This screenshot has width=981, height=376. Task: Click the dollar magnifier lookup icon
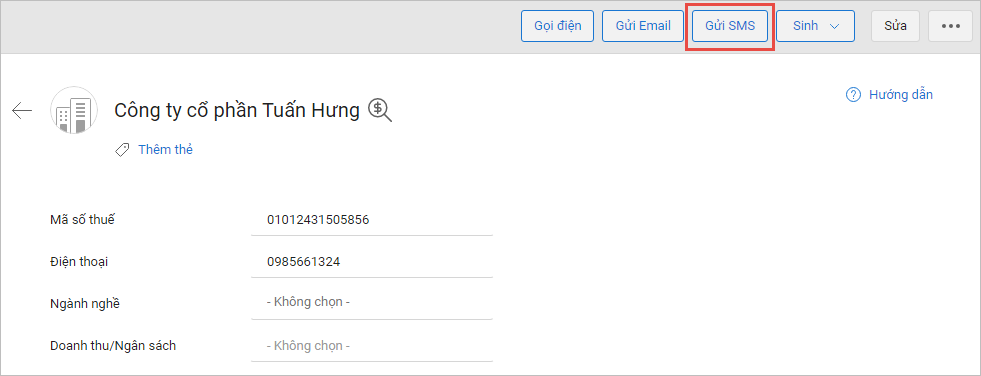coord(380,110)
